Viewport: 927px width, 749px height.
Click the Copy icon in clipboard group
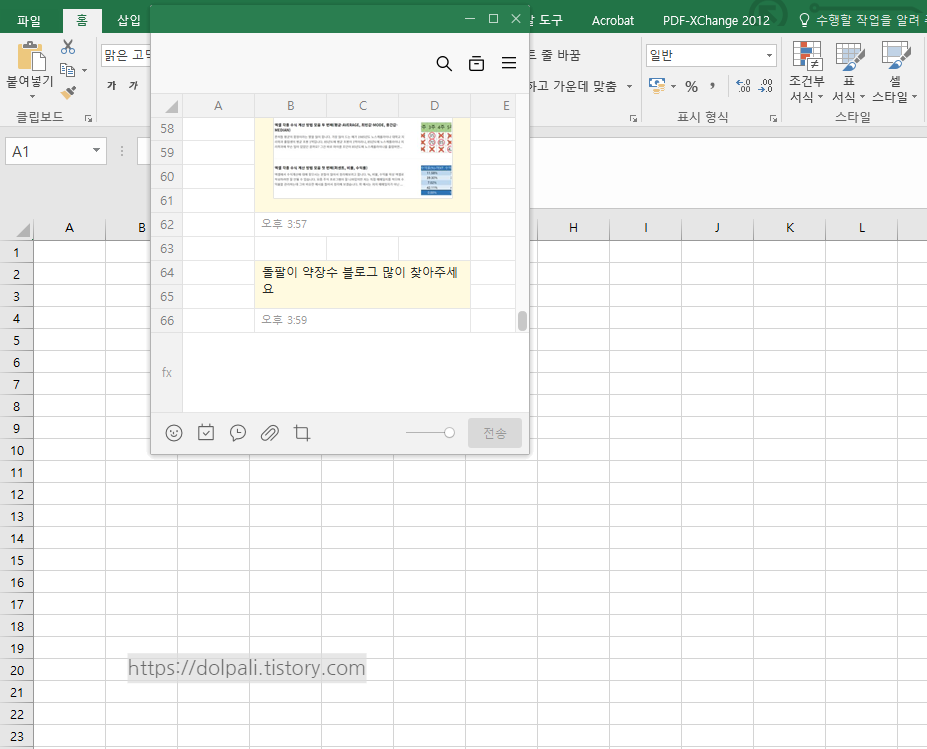pos(68,70)
